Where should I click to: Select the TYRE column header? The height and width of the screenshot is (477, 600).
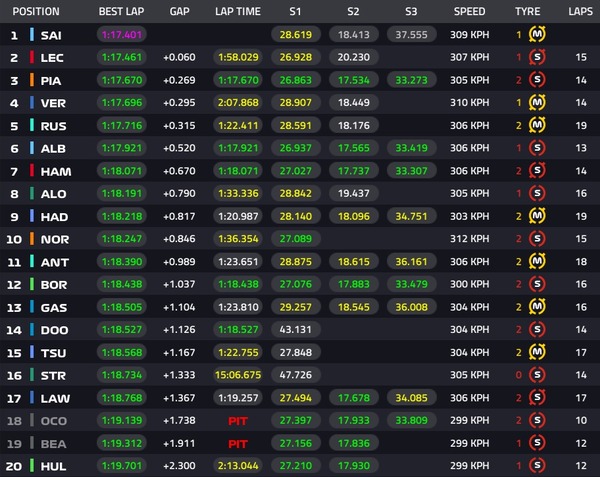pyautogui.click(x=527, y=12)
